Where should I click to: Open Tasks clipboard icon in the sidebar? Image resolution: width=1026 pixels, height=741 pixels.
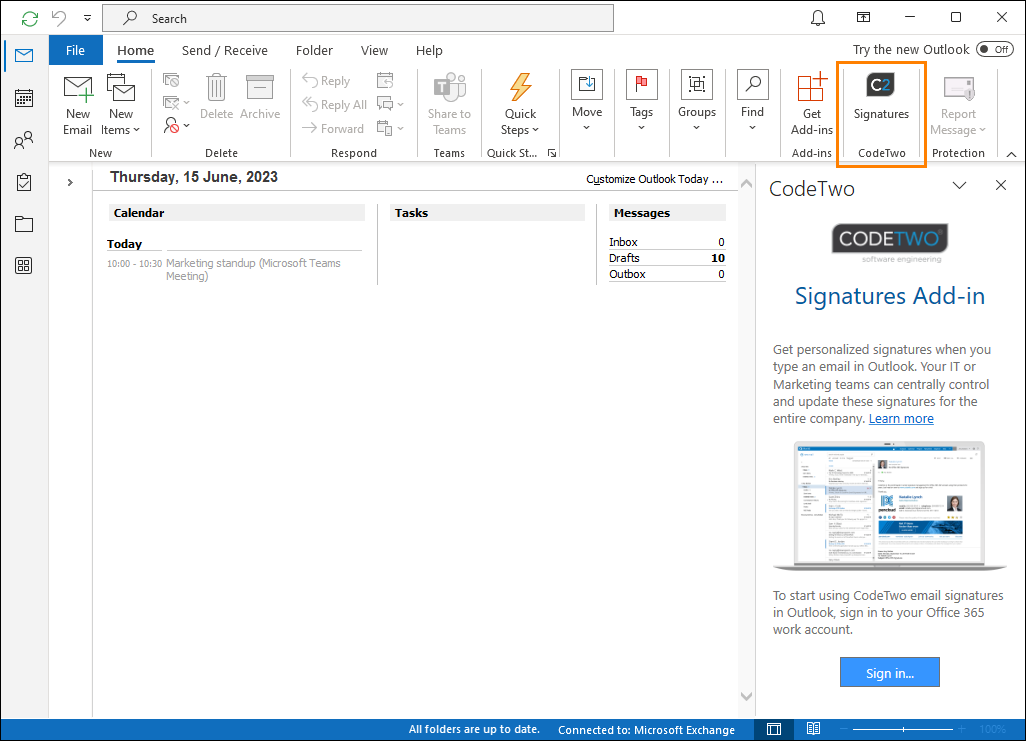(24, 182)
